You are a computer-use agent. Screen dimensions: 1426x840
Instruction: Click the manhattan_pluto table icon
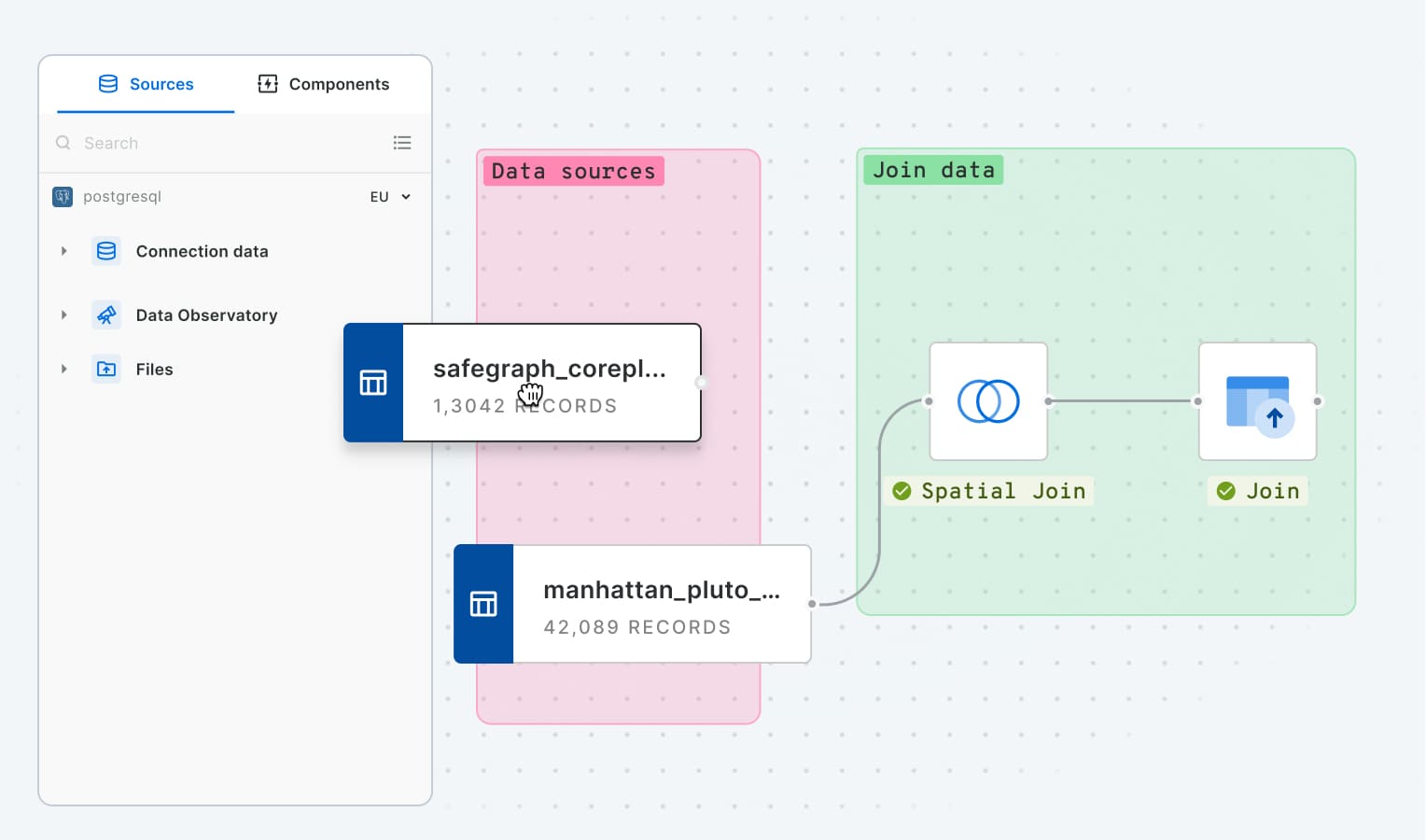483,604
